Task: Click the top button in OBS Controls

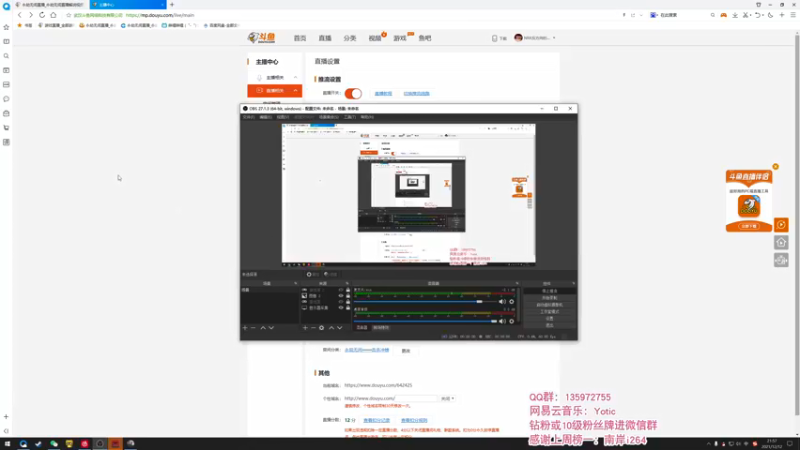Action: coord(549,291)
